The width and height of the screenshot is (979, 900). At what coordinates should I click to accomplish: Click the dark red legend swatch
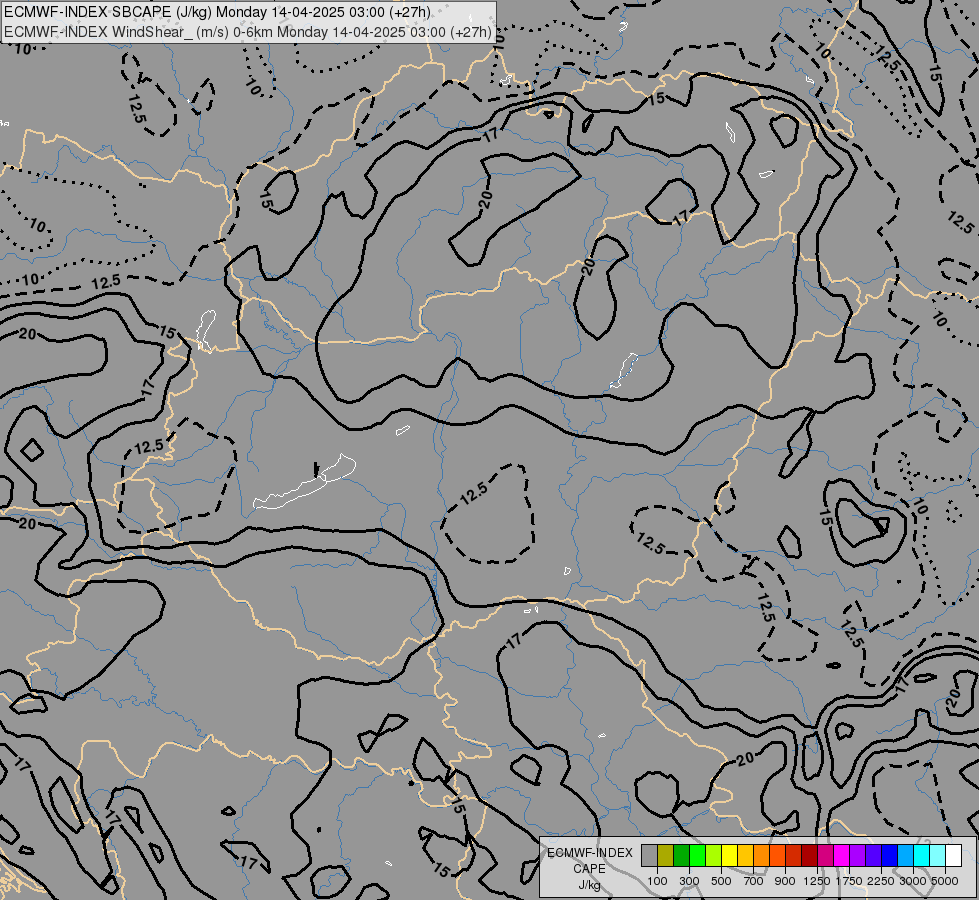tap(809, 855)
